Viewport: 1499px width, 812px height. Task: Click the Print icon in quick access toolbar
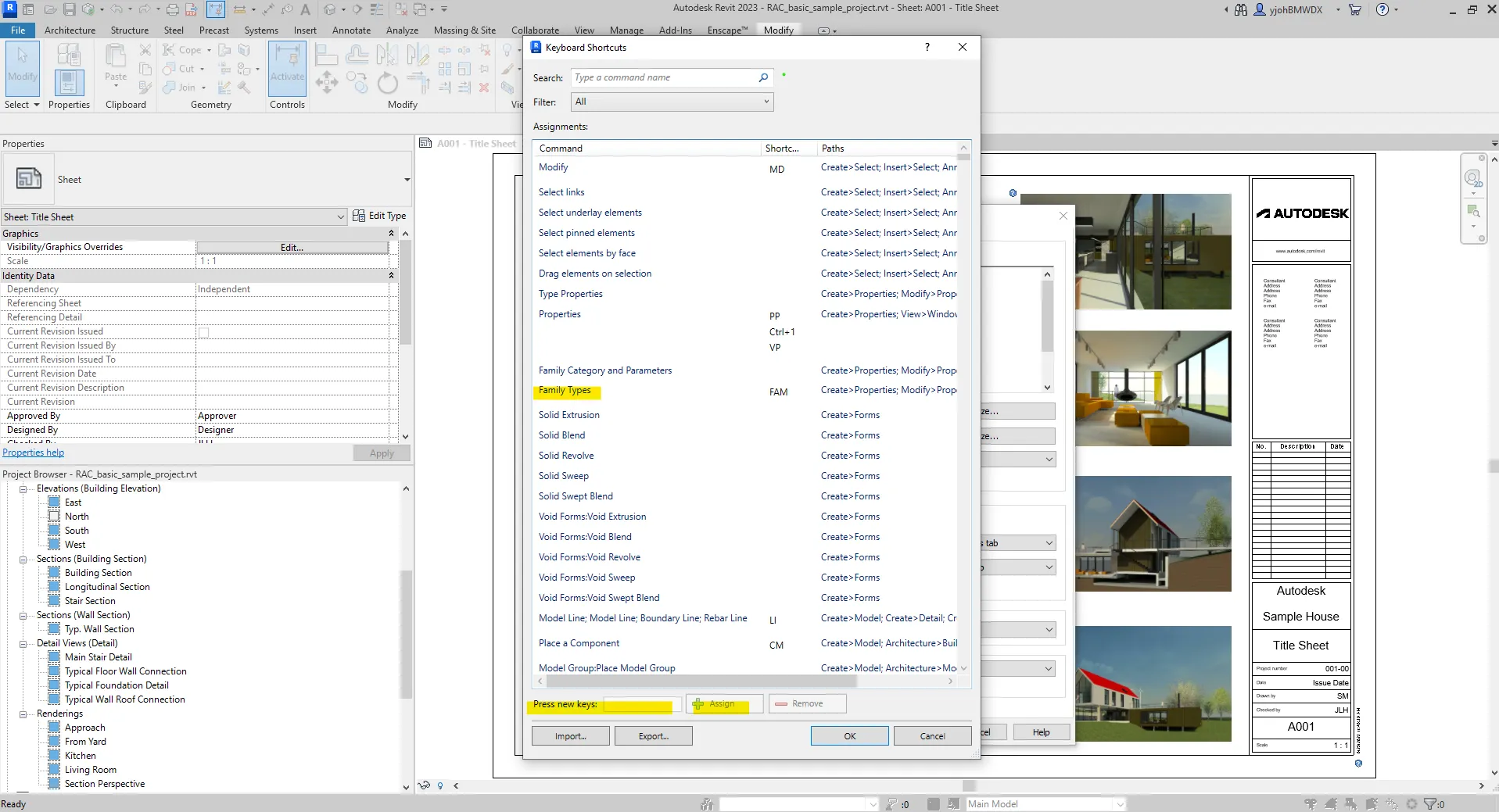pos(172,9)
